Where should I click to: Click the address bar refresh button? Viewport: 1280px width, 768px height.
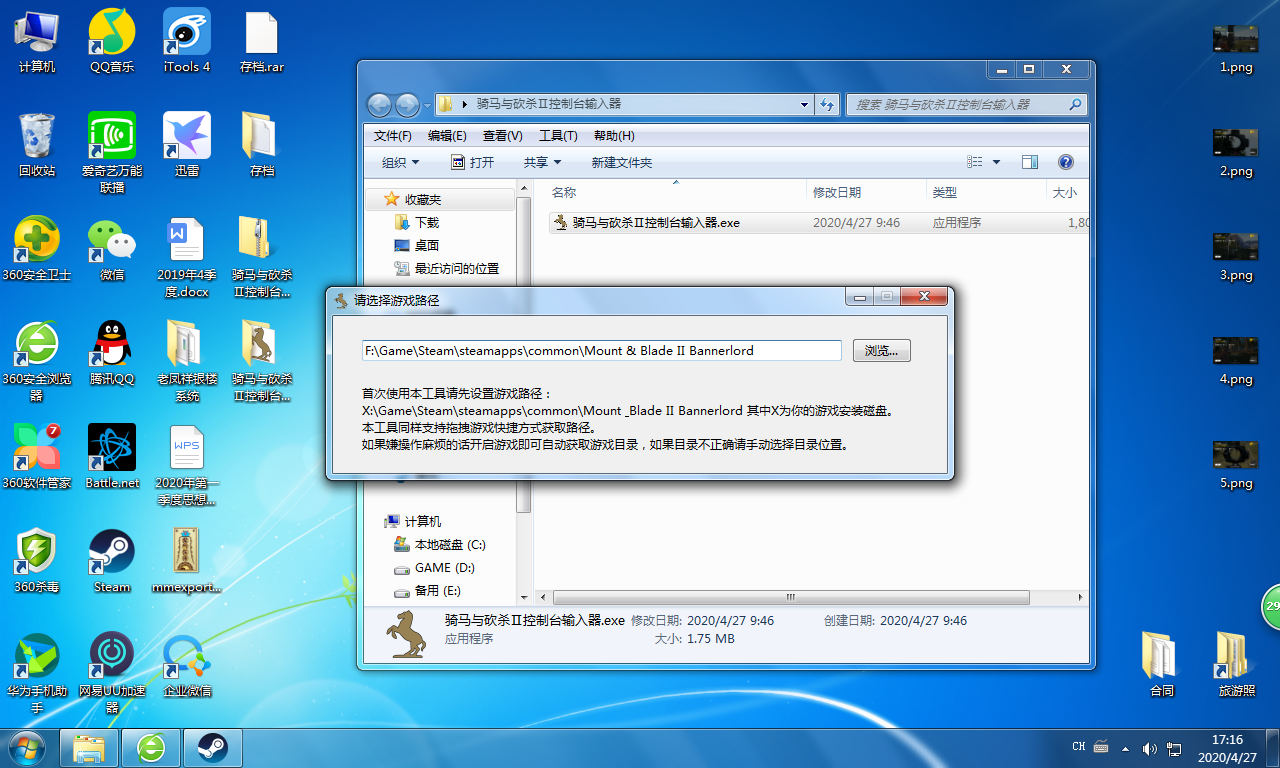[x=827, y=104]
